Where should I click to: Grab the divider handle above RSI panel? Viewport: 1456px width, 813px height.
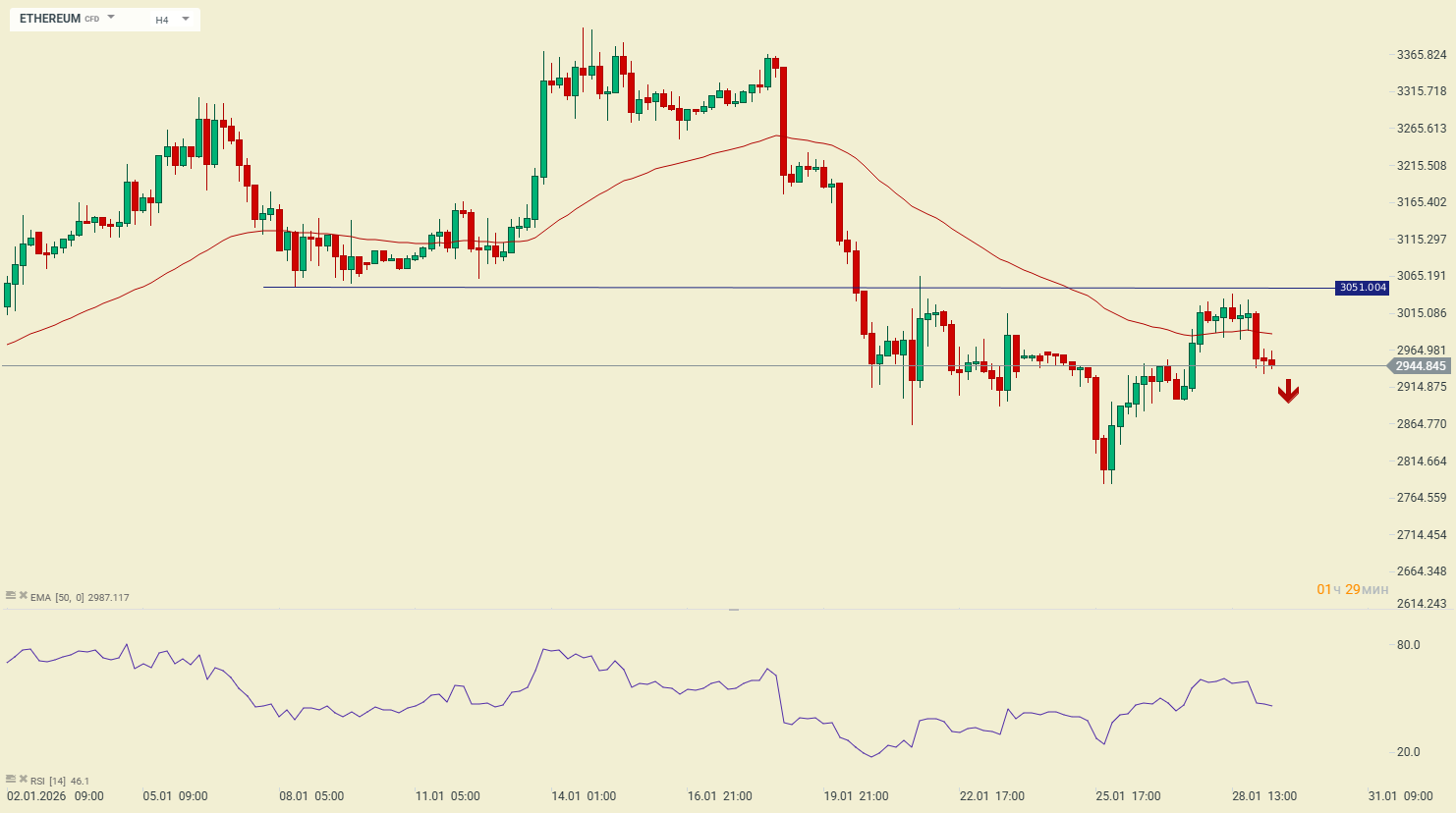coord(733,610)
